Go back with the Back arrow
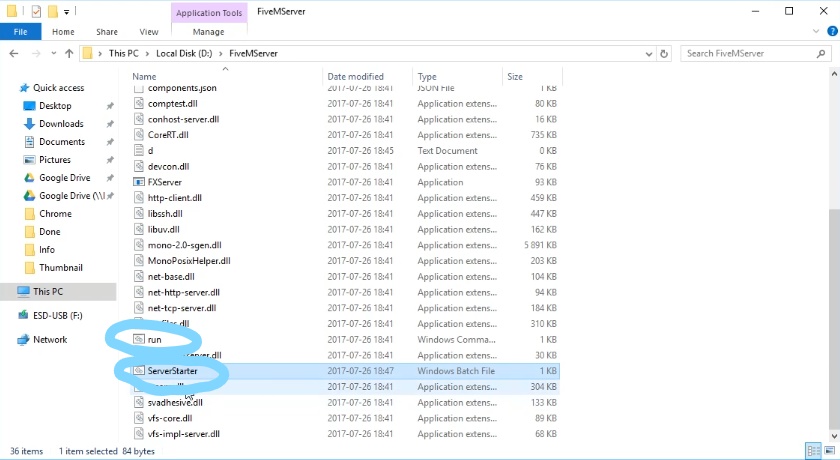The width and height of the screenshot is (840, 460). 14,53
